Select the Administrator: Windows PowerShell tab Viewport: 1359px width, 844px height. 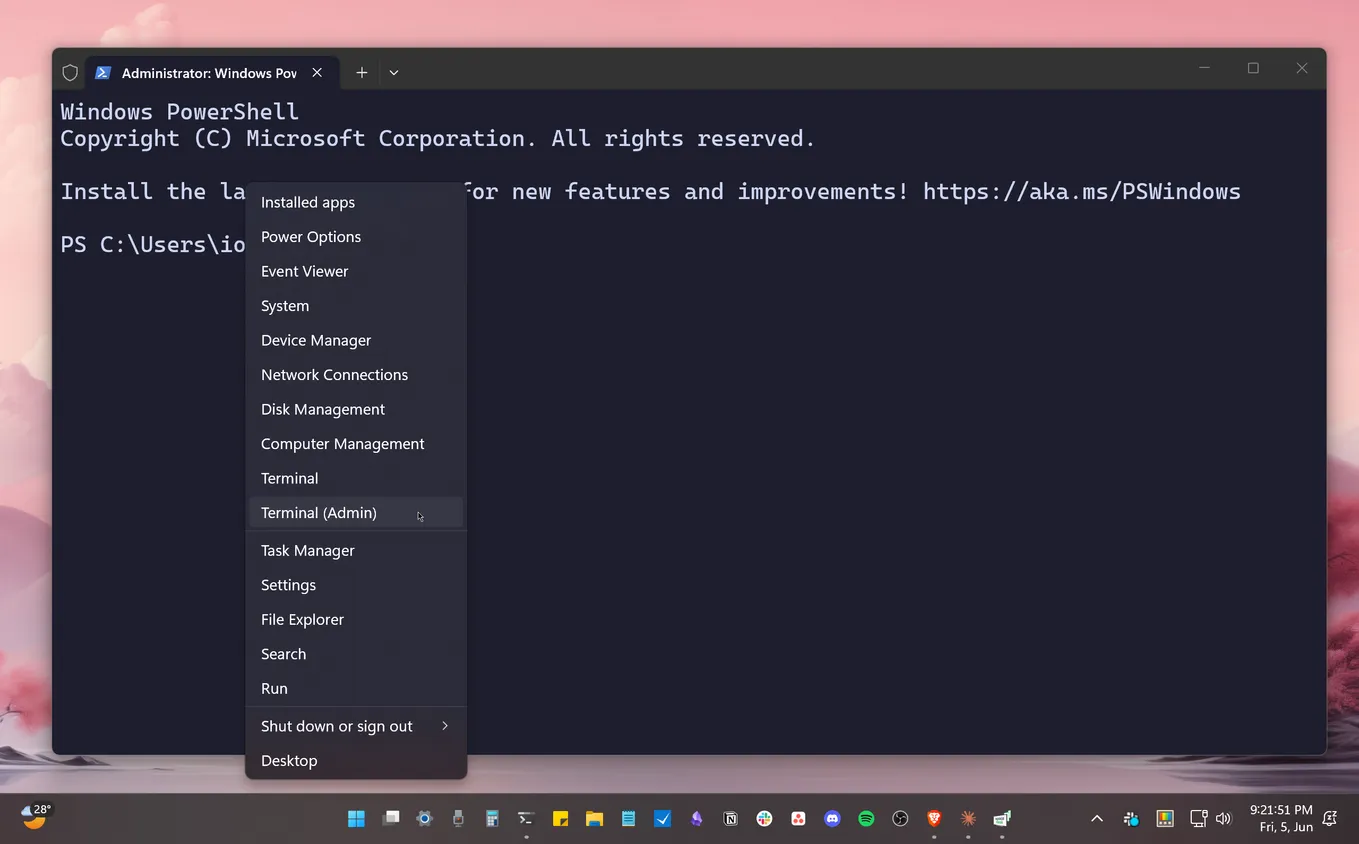point(211,73)
